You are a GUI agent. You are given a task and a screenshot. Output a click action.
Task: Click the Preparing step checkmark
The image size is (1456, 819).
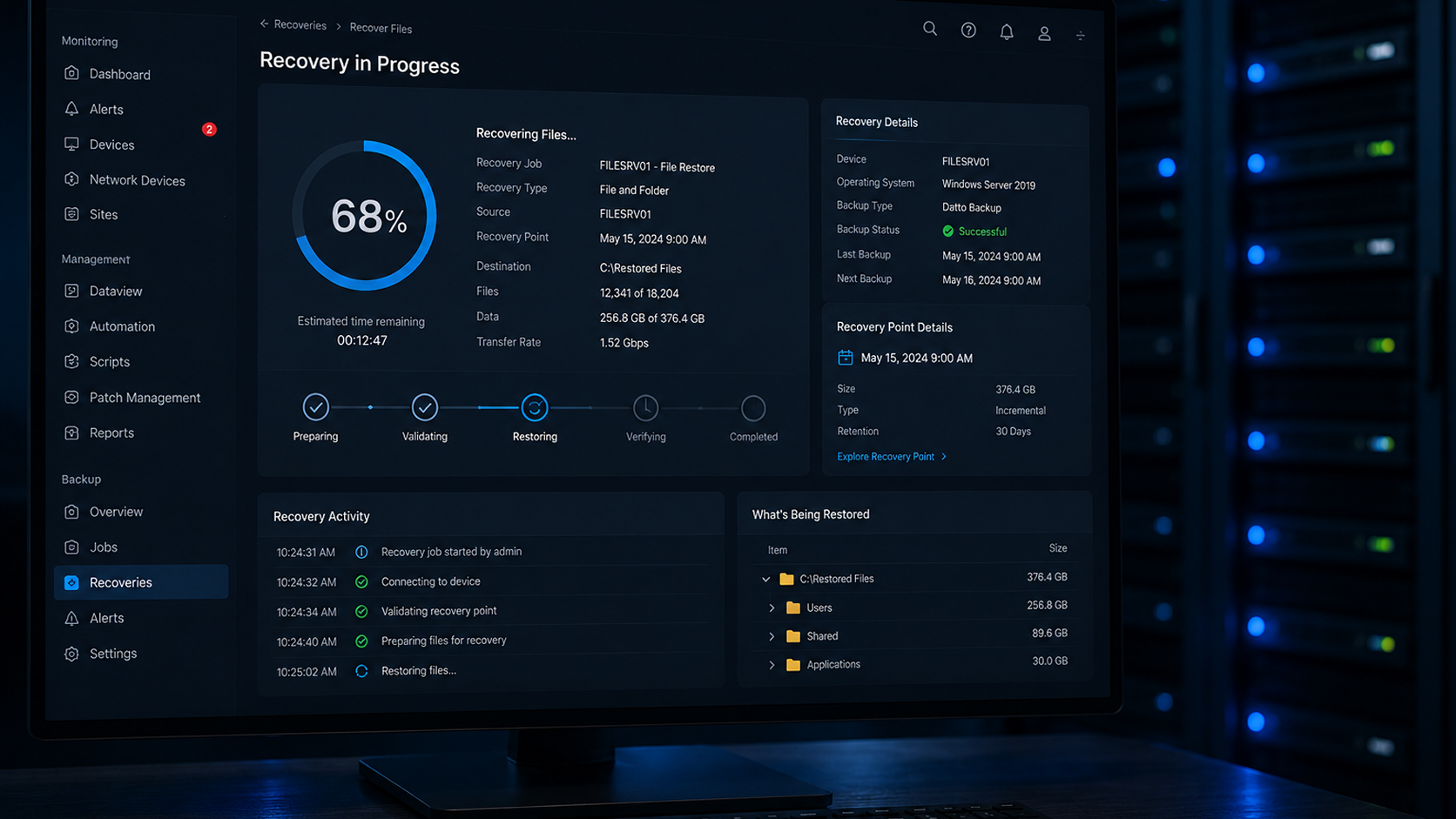pyautogui.click(x=315, y=406)
